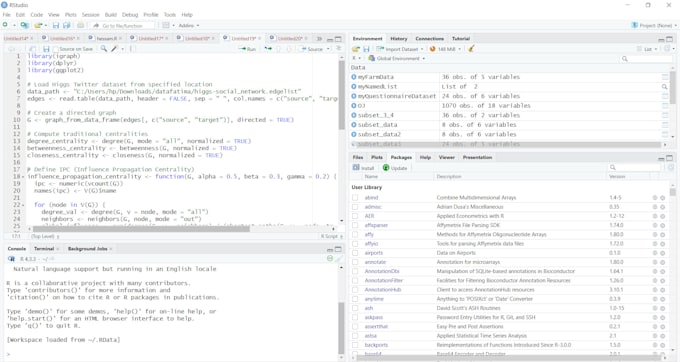680x362 pixels.
Task: Open the Addins dropdown
Action: 189,26
